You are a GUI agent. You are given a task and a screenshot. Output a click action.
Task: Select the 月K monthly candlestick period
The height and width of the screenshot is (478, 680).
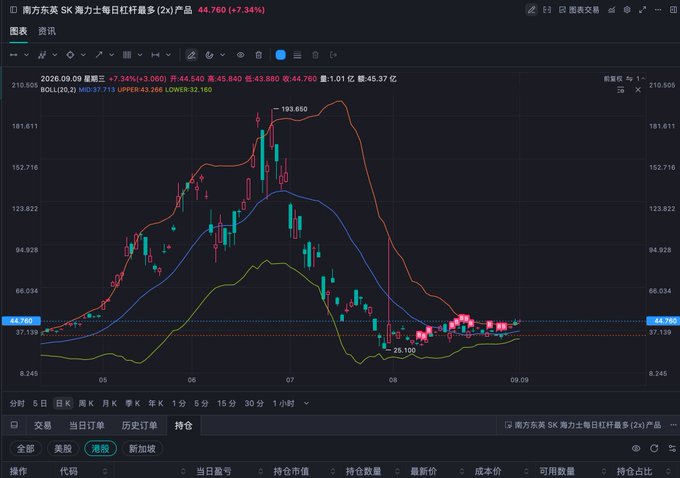[x=109, y=403]
